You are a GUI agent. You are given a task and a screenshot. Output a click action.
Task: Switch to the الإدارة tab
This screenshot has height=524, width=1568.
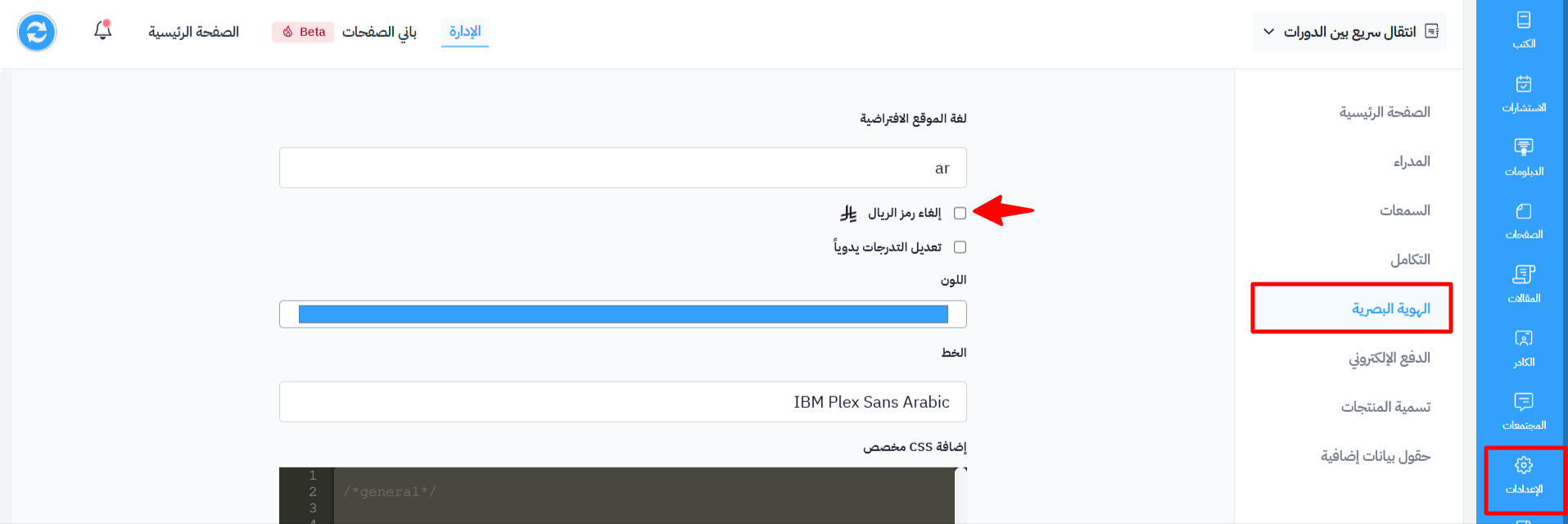465,31
